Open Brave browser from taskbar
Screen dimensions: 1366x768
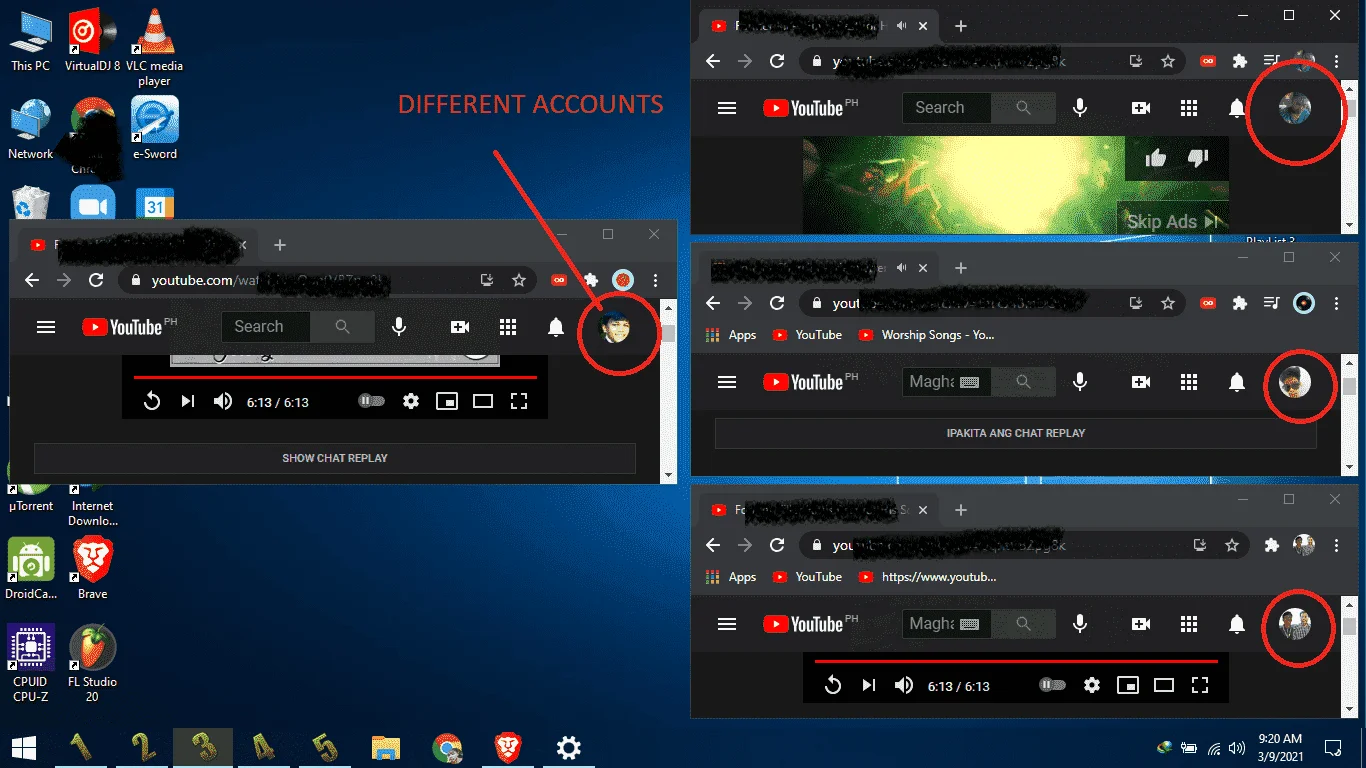click(508, 747)
